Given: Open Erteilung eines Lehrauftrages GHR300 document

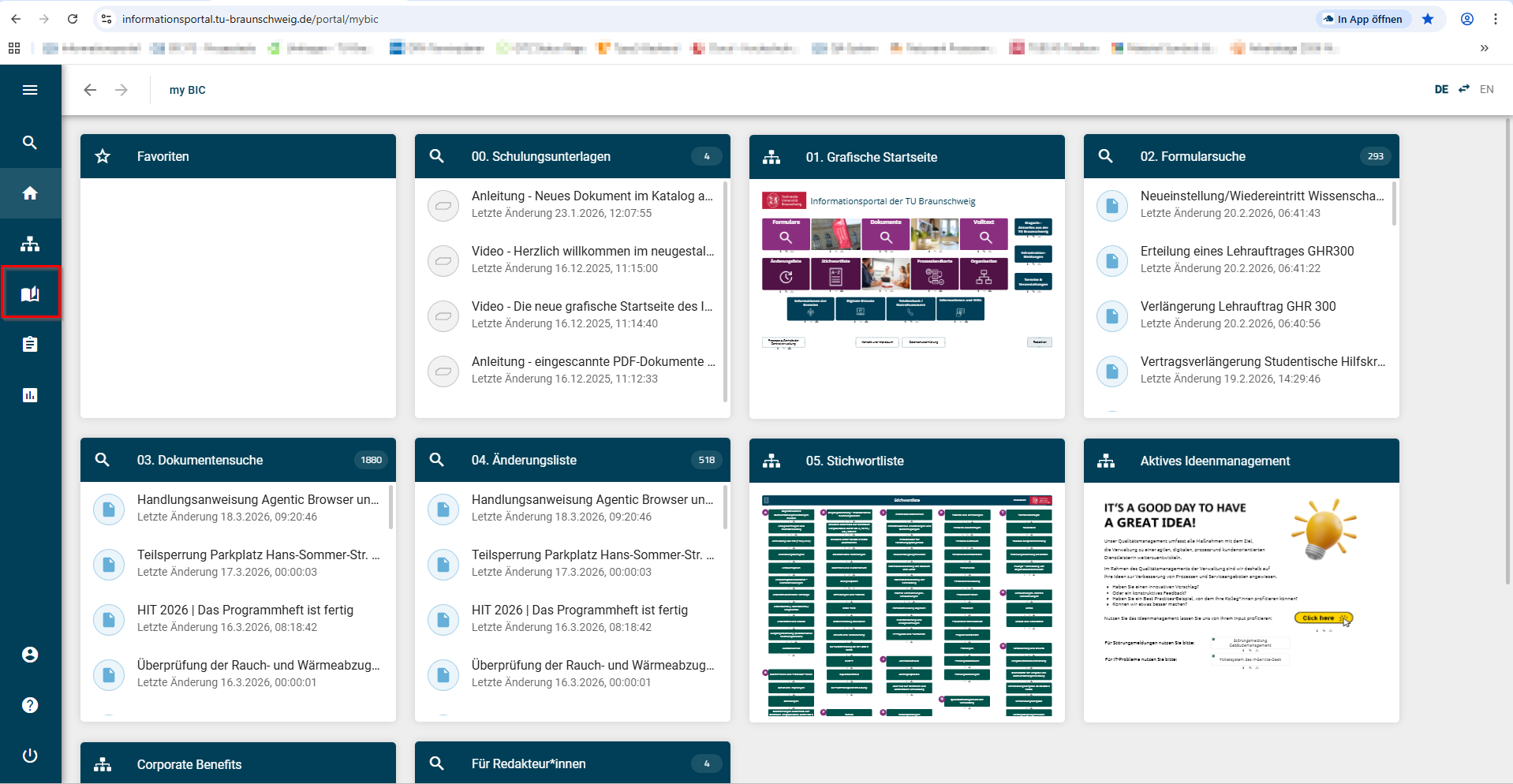Looking at the screenshot, I should tap(1246, 252).
